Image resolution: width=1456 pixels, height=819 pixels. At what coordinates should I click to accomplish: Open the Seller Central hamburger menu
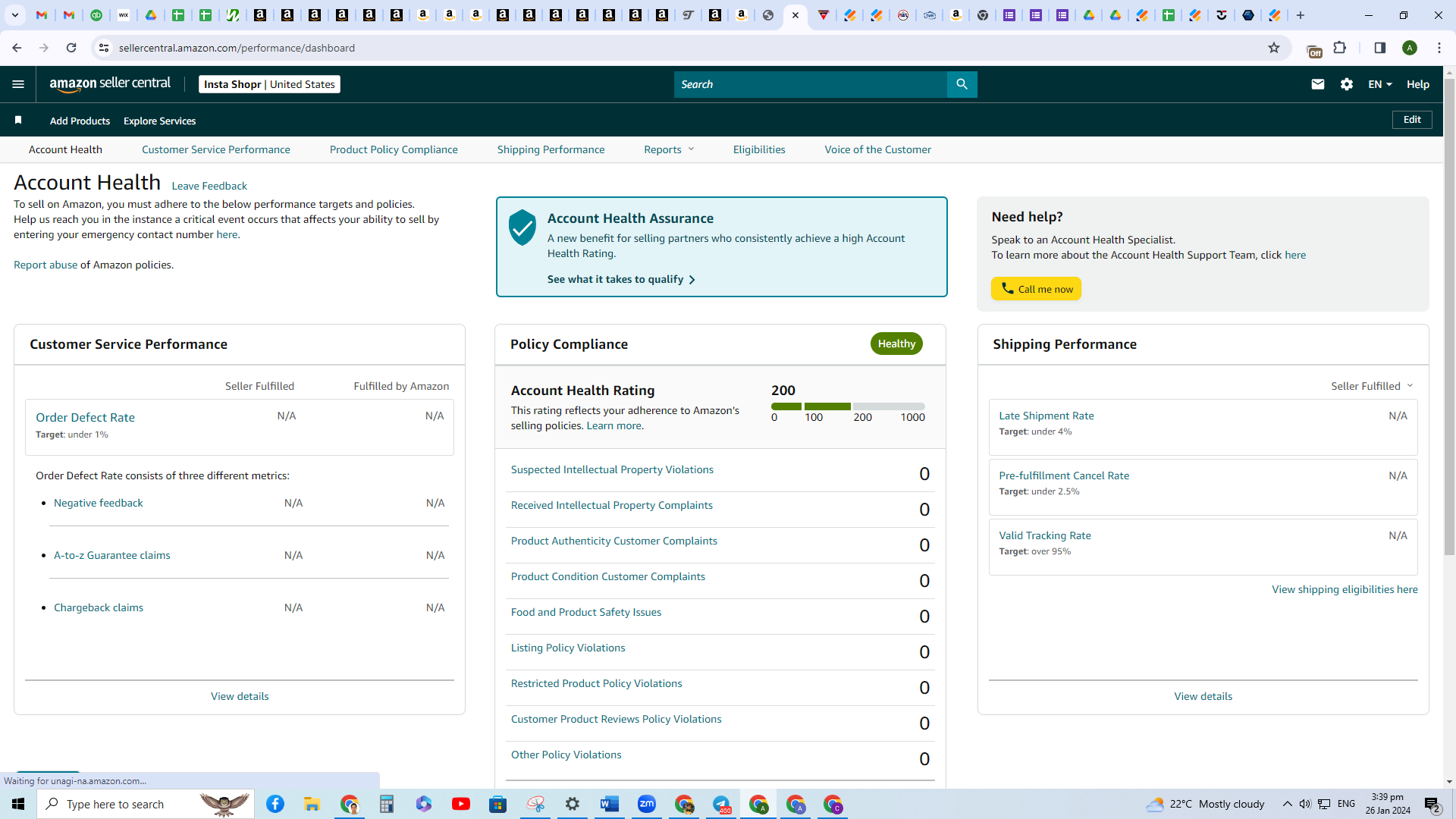[18, 84]
